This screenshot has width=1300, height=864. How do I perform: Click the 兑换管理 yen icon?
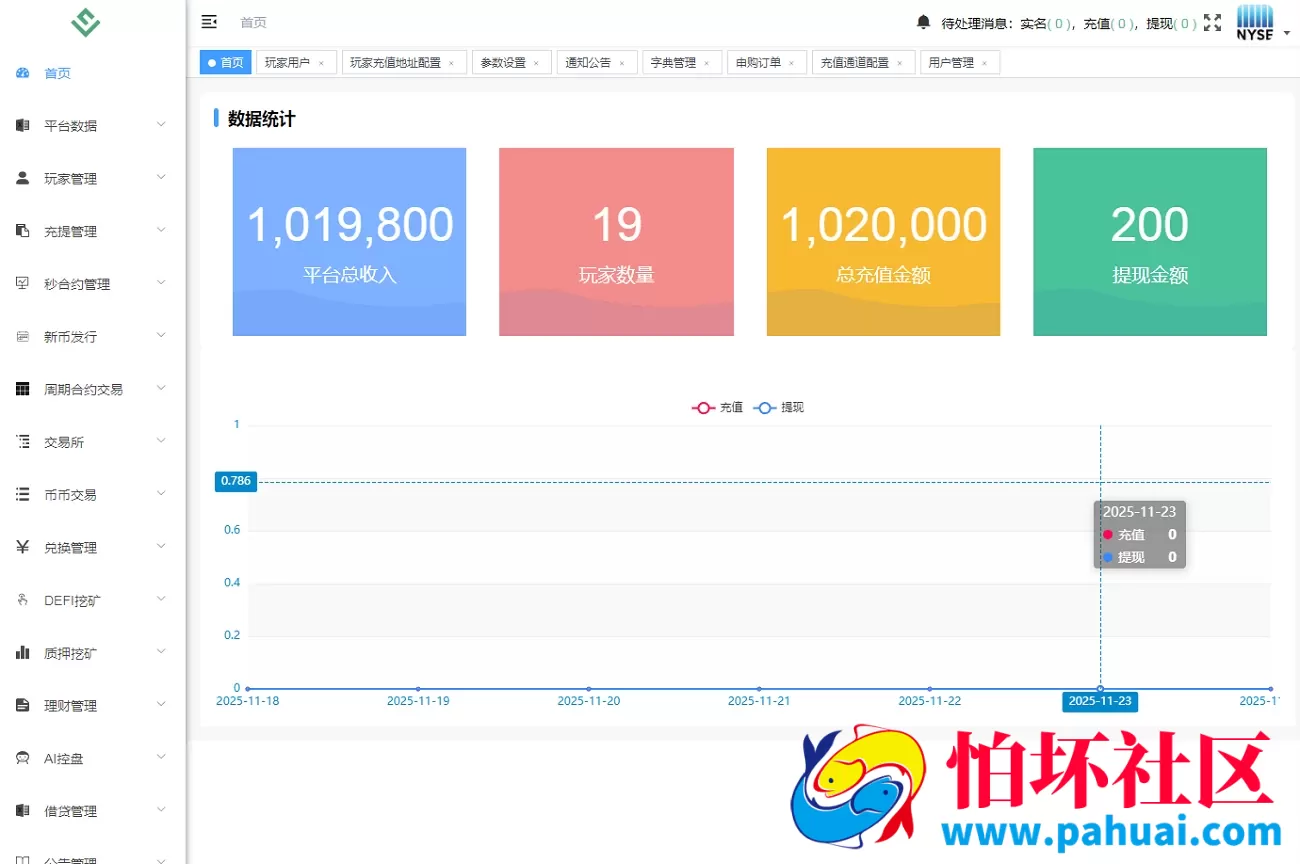pyautogui.click(x=23, y=547)
